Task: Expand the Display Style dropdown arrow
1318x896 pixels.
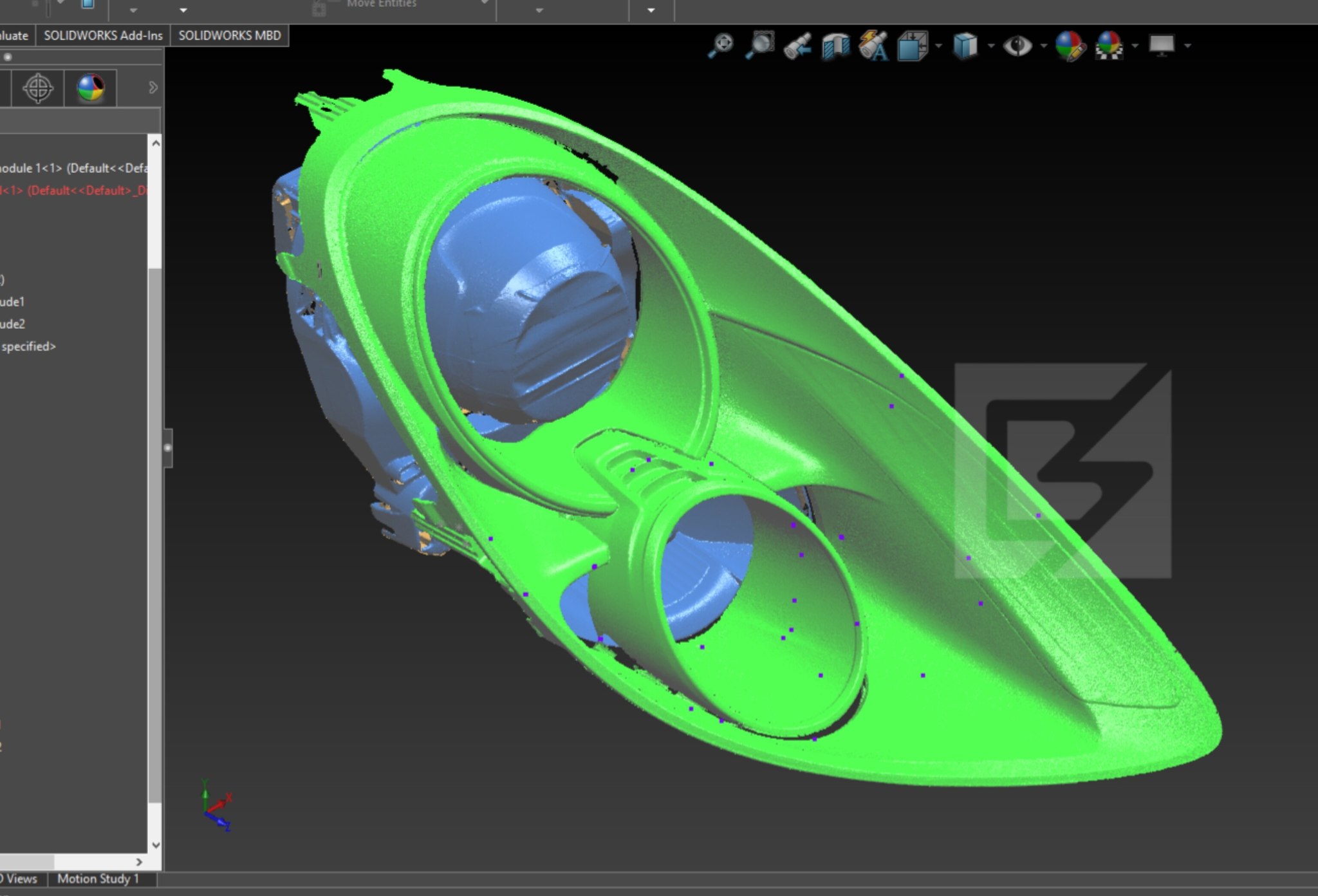Action: pos(991,46)
